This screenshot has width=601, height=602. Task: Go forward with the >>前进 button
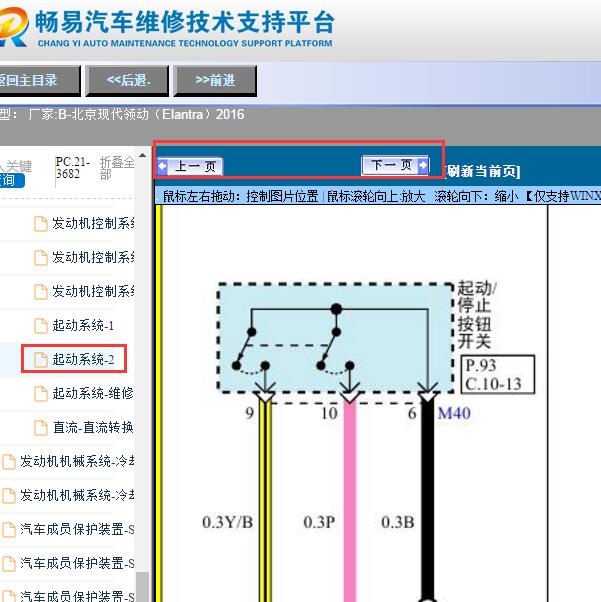pos(215,80)
